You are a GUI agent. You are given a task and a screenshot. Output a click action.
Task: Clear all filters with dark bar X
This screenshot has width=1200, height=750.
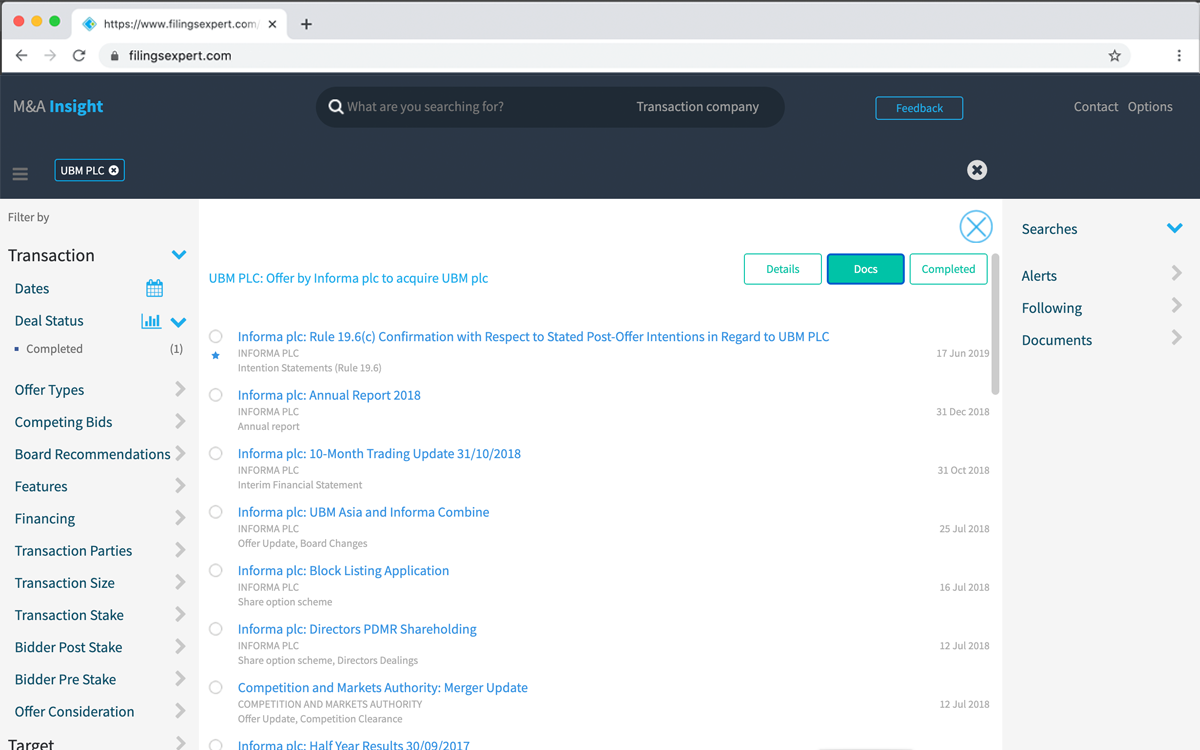(x=977, y=170)
